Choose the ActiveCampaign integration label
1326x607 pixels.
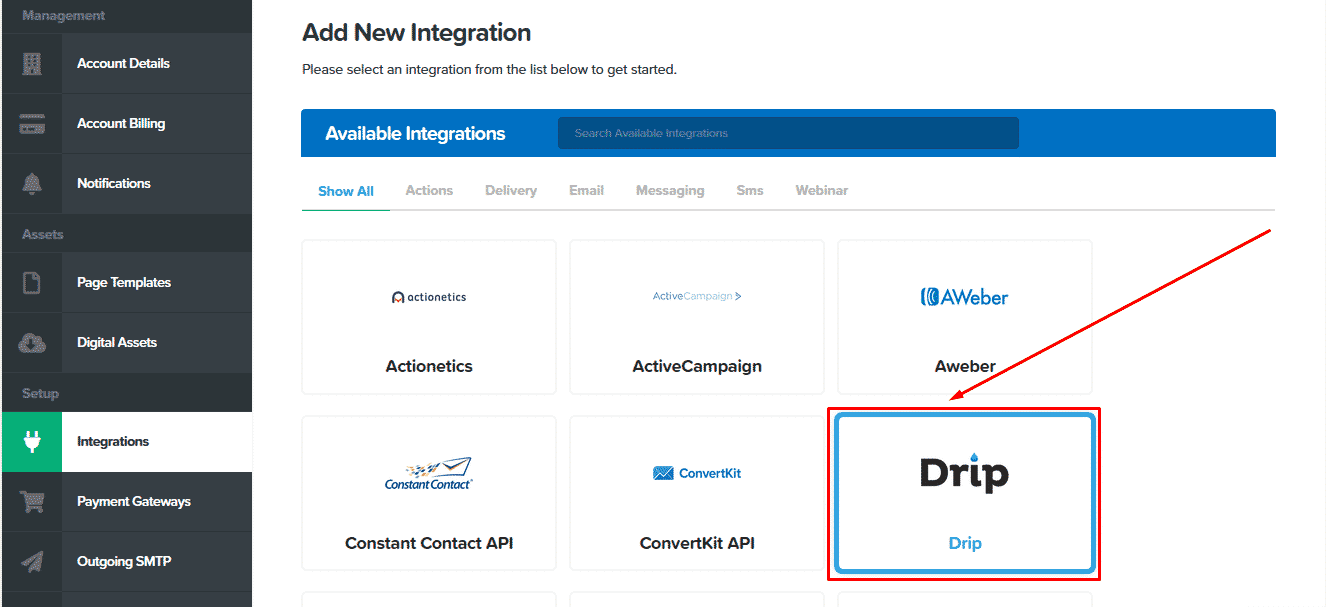pos(697,366)
